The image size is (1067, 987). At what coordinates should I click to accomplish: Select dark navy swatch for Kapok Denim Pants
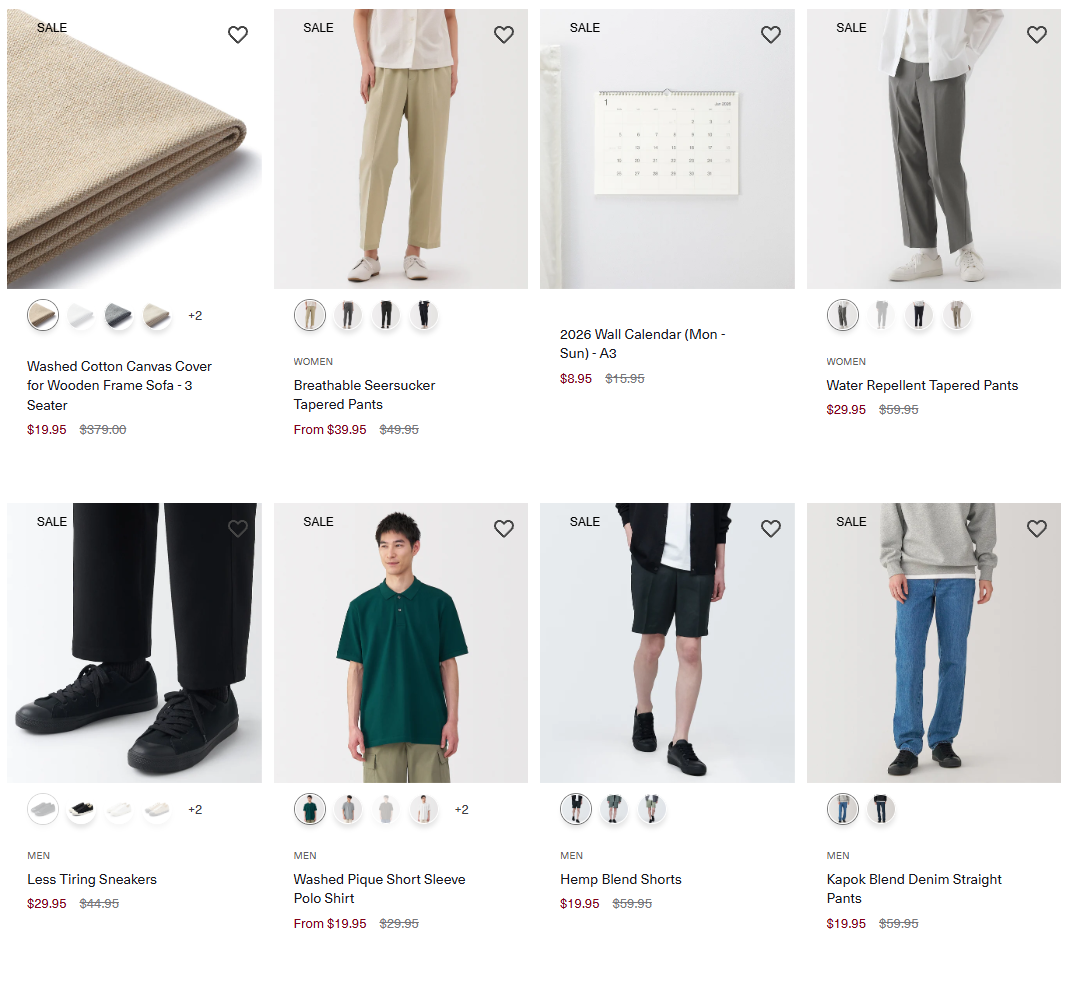point(880,810)
